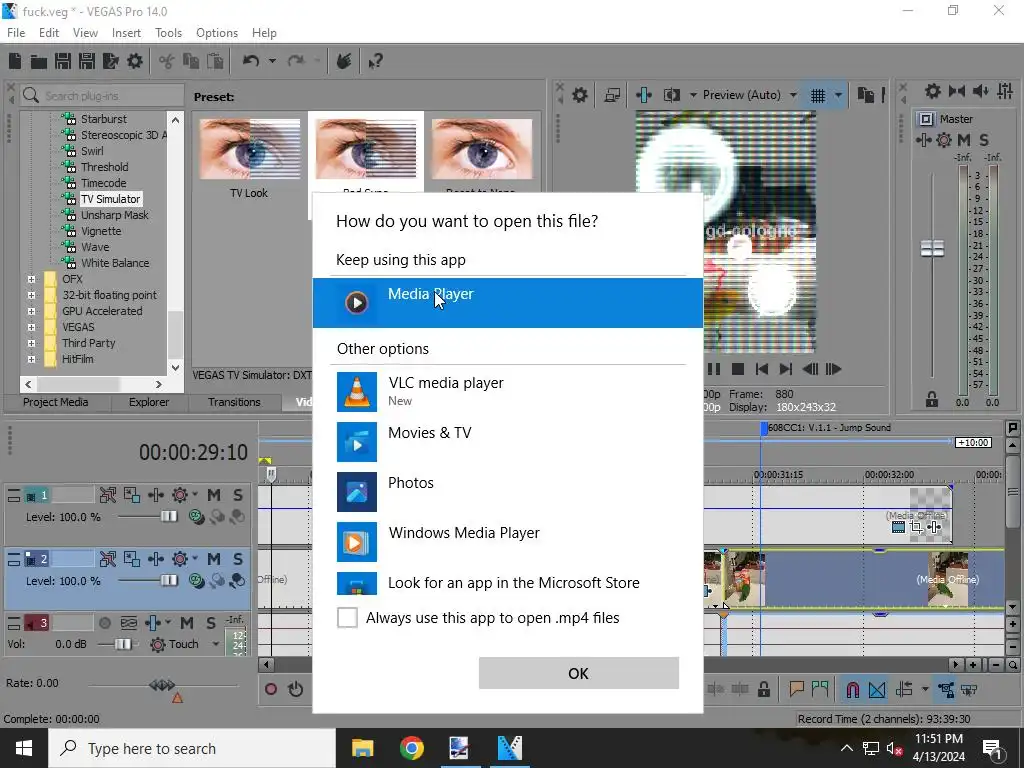Image resolution: width=1024 pixels, height=768 pixels.
Task: Open the Preview (Auto) quality dropdown
Action: point(793,95)
